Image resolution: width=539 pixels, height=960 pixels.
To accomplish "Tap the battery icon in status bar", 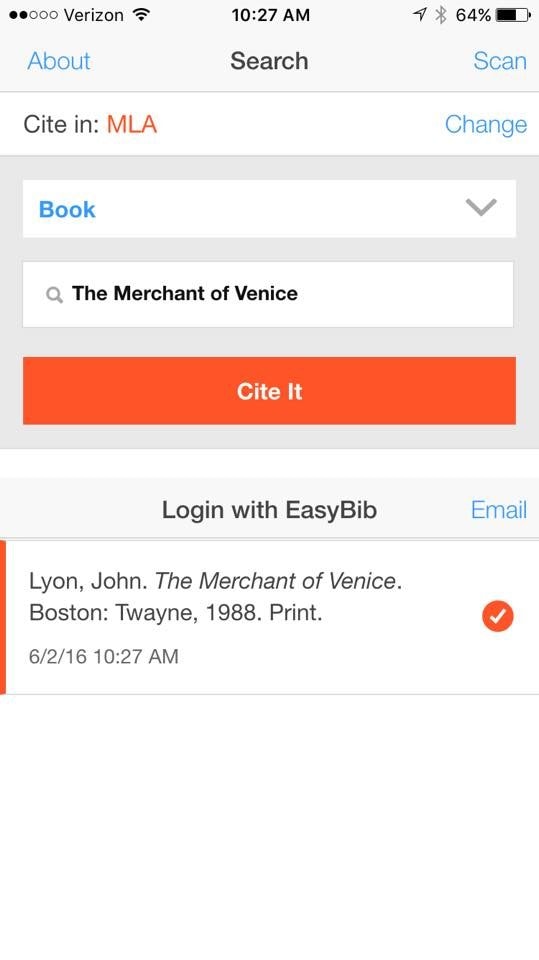I will coord(513,15).
